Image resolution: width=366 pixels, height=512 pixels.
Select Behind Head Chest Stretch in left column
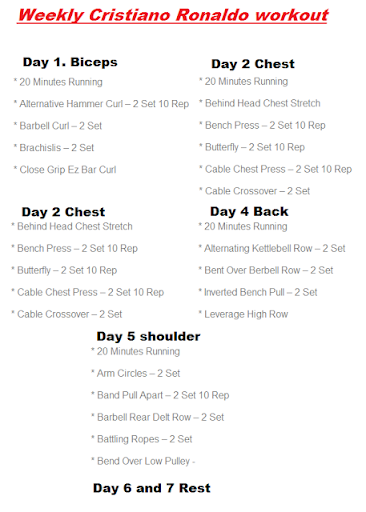tap(72, 226)
